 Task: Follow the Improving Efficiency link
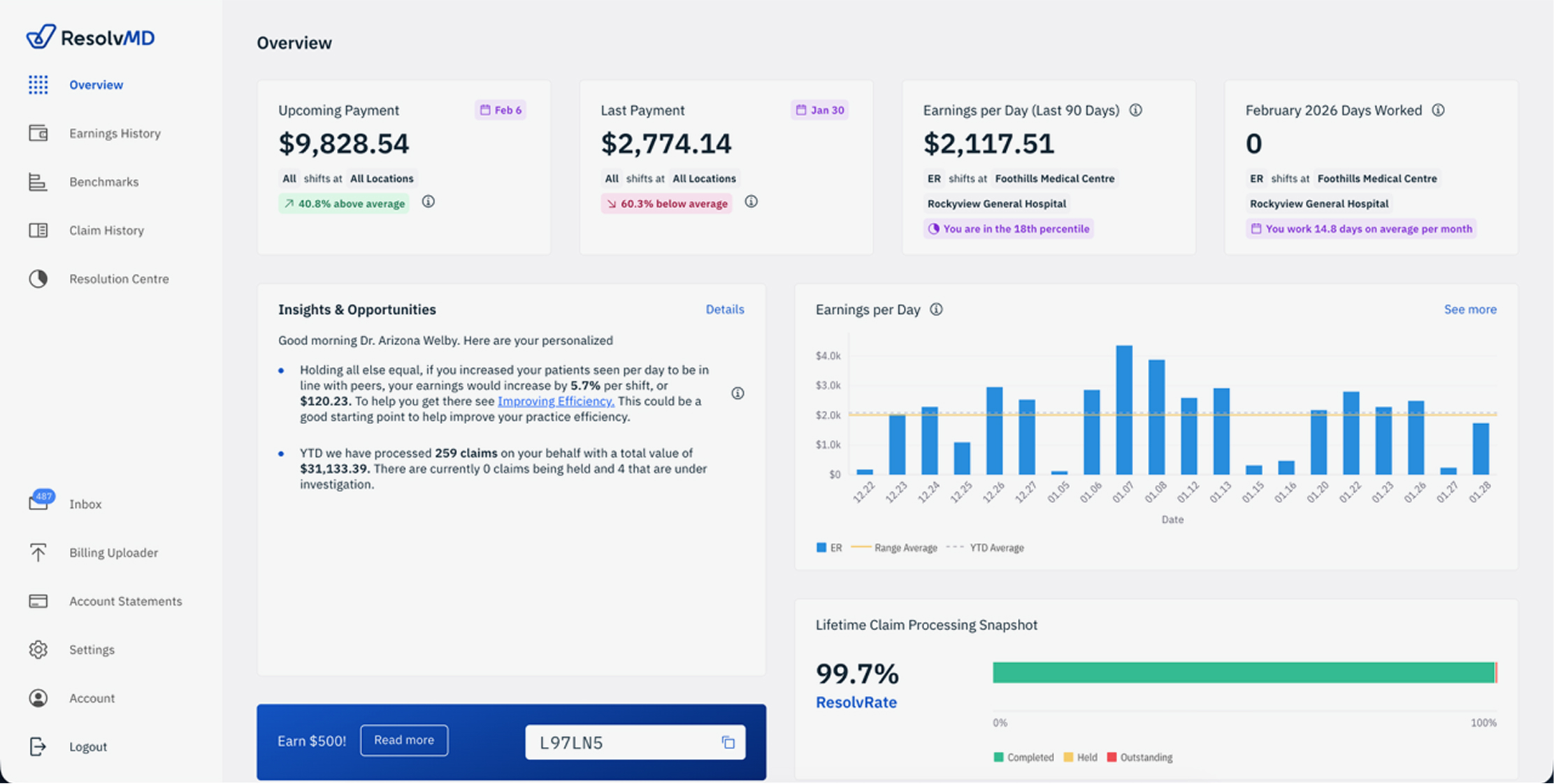click(x=556, y=401)
